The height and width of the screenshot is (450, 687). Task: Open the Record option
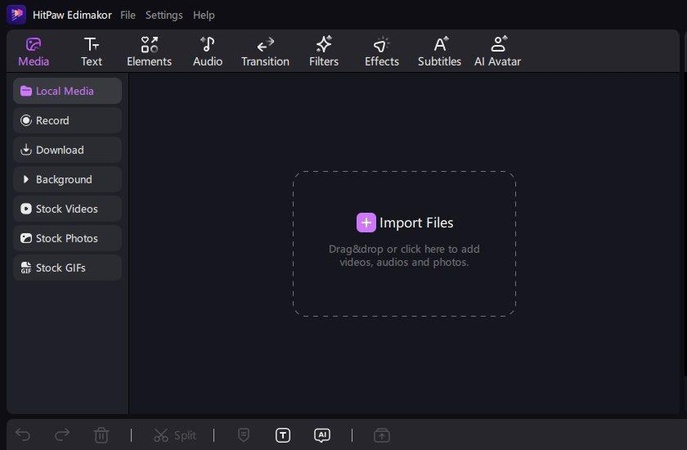click(x=67, y=120)
